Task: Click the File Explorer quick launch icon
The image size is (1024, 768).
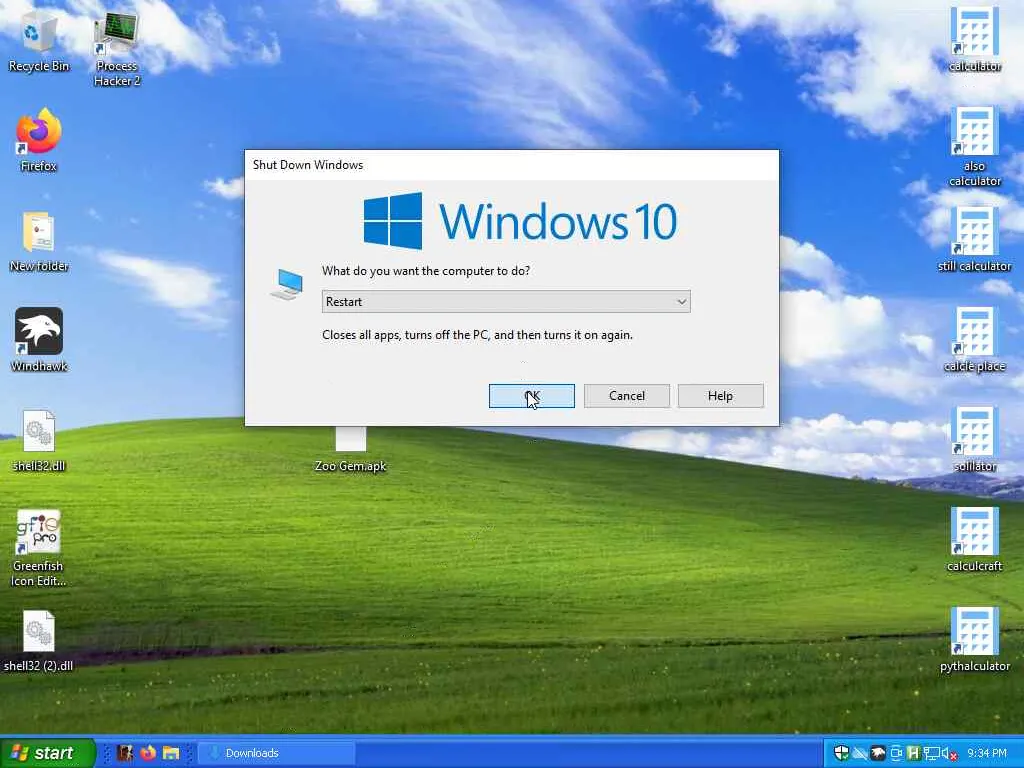Action: [171, 753]
